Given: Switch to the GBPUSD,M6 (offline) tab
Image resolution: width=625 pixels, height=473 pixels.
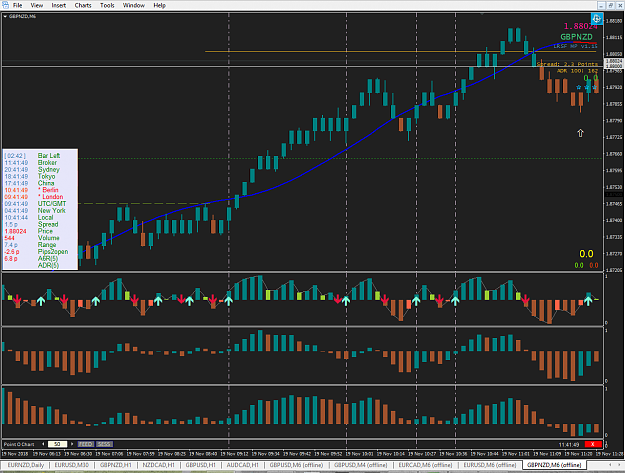Looking at the screenshot, I should point(296,465).
